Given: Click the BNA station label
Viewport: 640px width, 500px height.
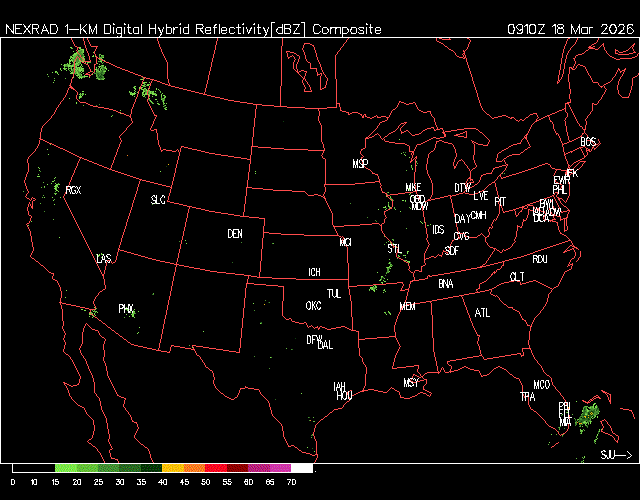Looking at the screenshot, I should click(445, 284).
